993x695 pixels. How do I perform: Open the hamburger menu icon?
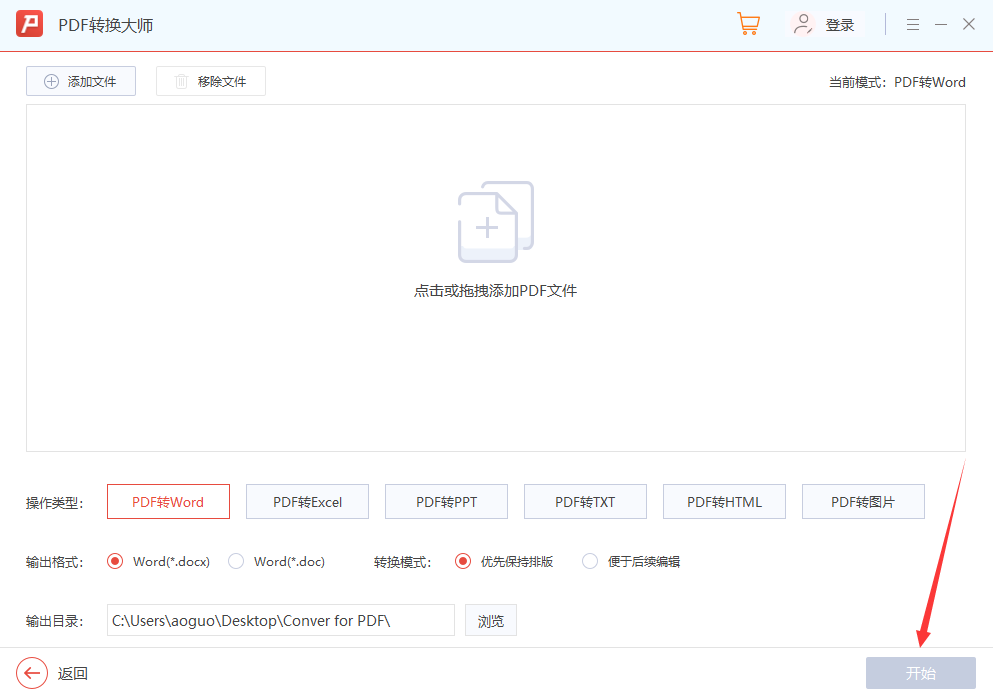tap(912, 25)
